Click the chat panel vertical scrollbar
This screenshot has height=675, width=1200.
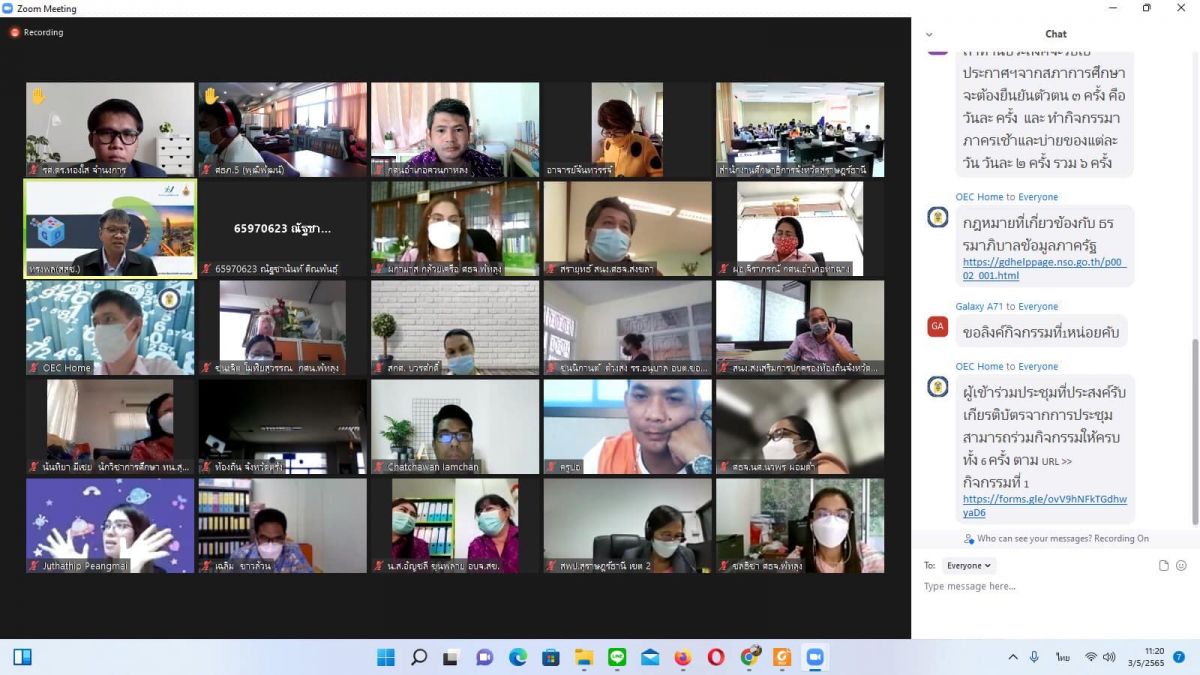[x=1195, y=430]
